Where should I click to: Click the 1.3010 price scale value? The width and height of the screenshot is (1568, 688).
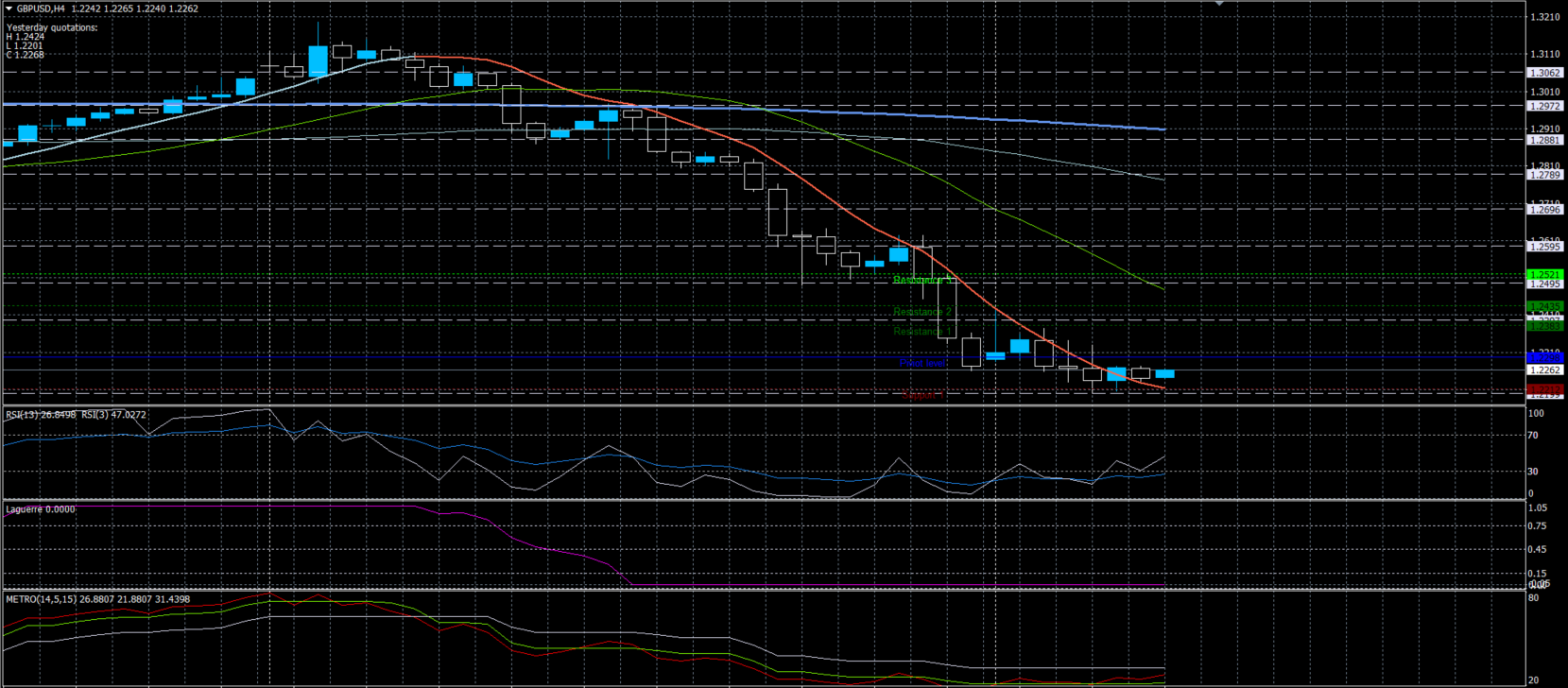[x=1545, y=93]
